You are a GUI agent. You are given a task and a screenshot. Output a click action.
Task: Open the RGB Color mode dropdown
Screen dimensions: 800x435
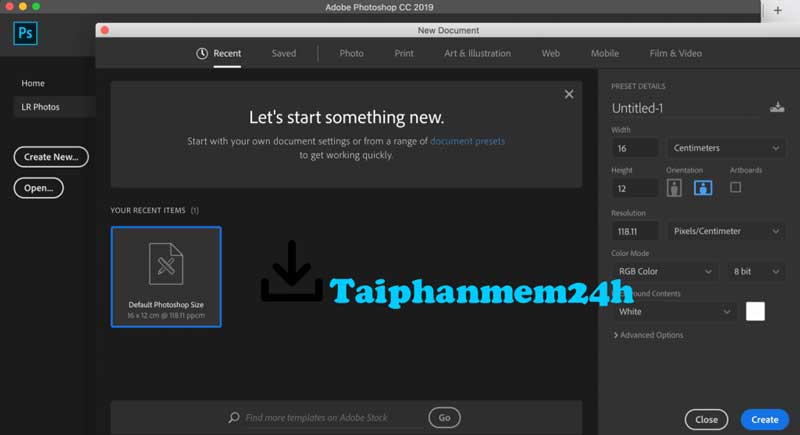pyautogui.click(x=664, y=271)
